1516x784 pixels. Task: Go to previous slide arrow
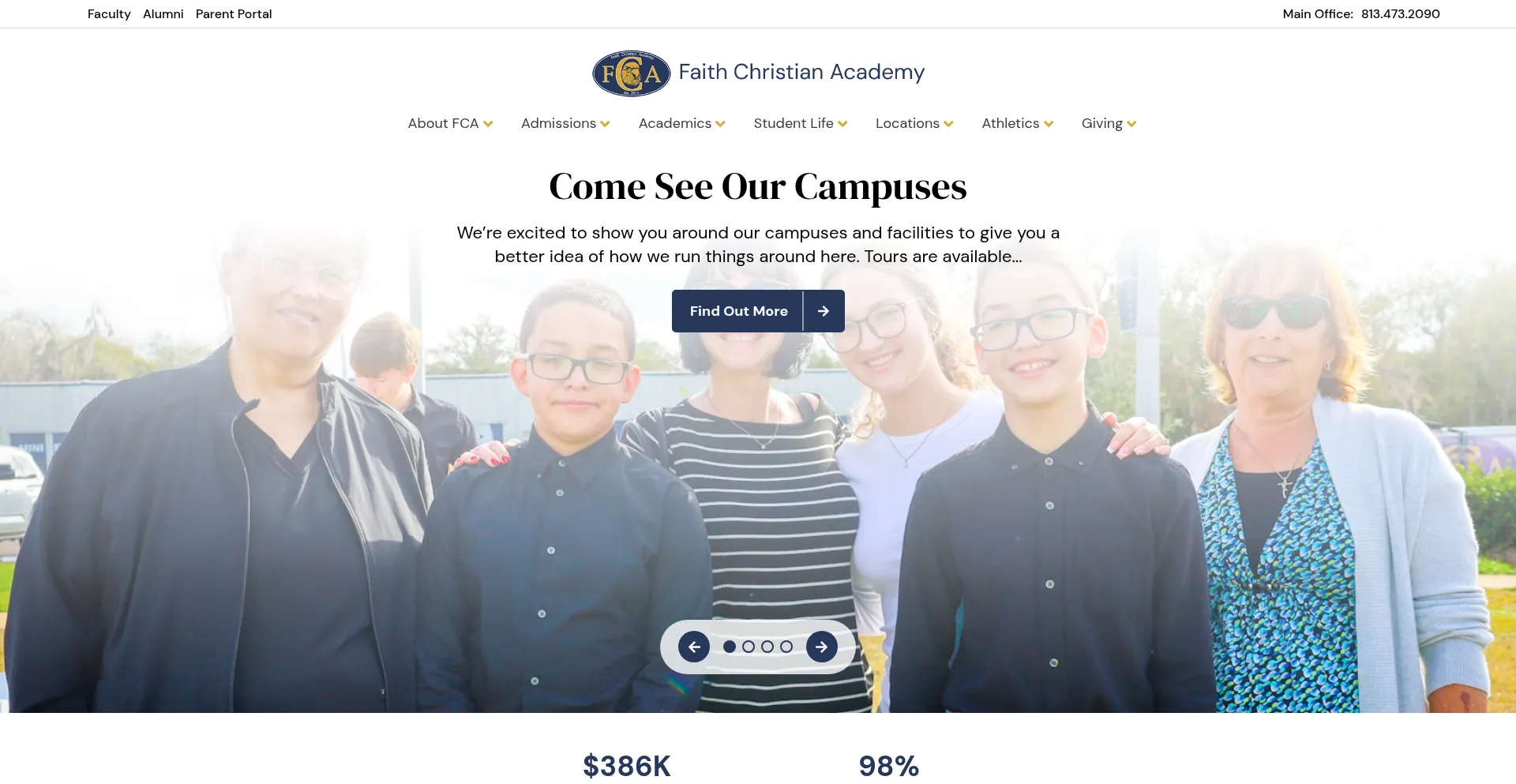[694, 647]
